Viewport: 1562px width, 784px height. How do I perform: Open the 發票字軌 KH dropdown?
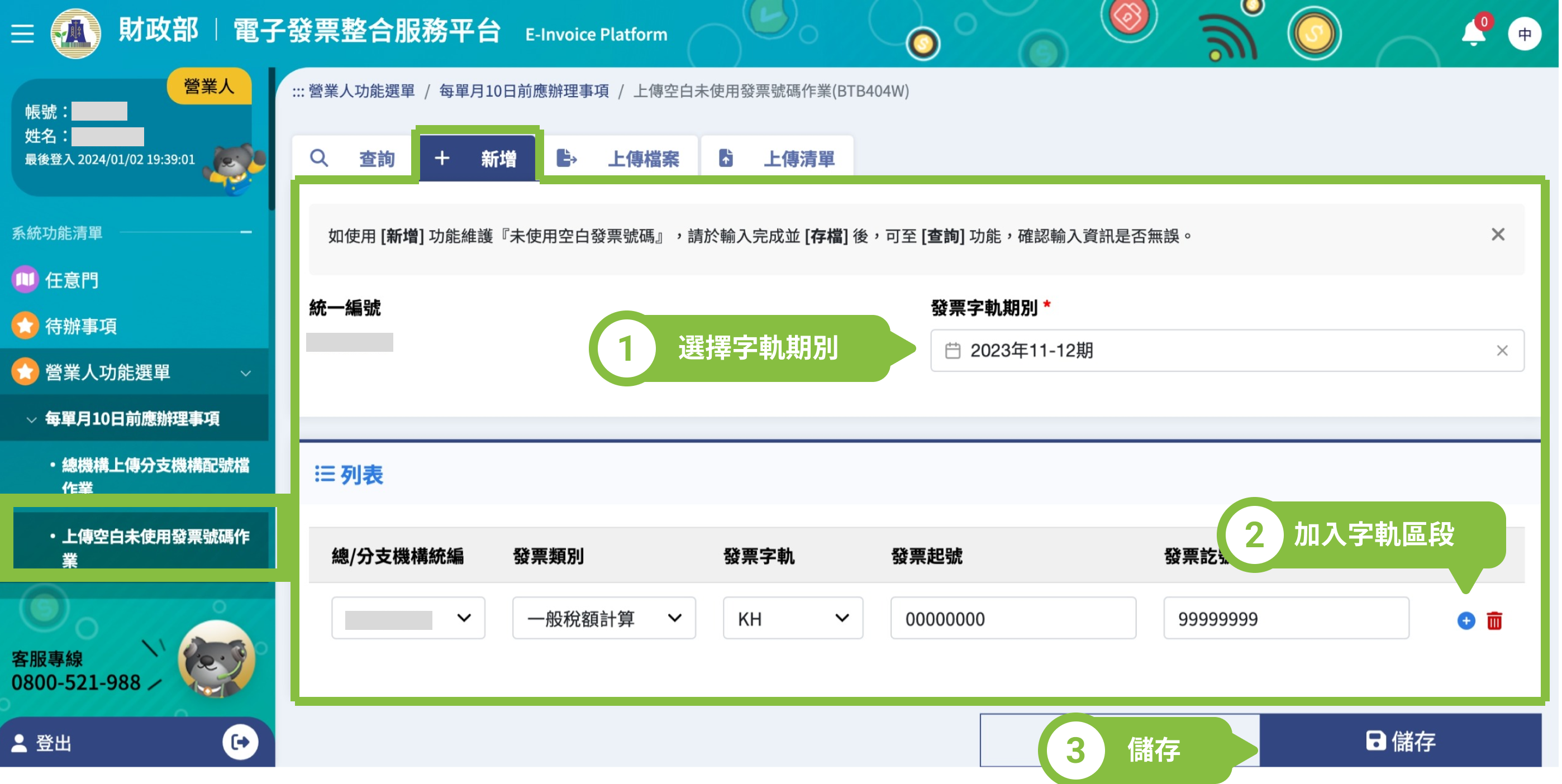pos(792,619)
